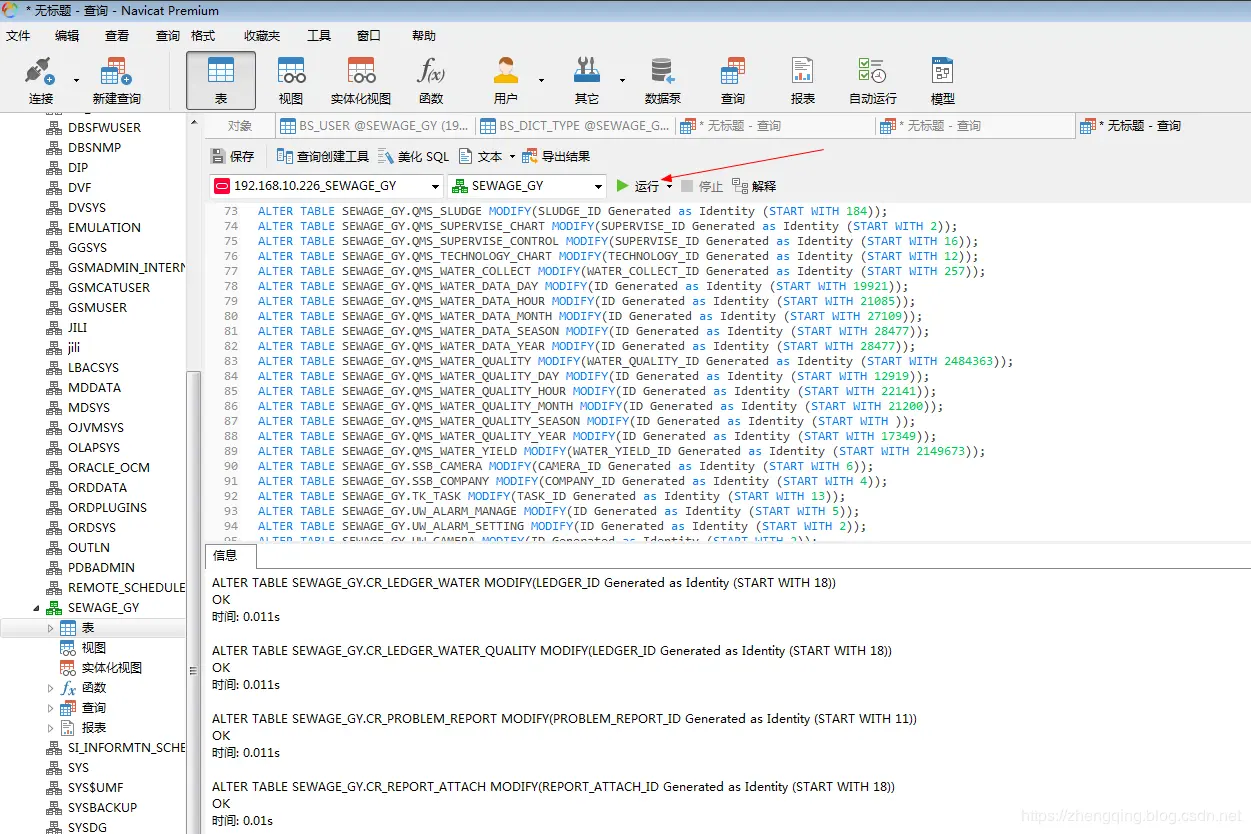Select the MDDATA schema

pyautogui.click(x=94, y=388)
